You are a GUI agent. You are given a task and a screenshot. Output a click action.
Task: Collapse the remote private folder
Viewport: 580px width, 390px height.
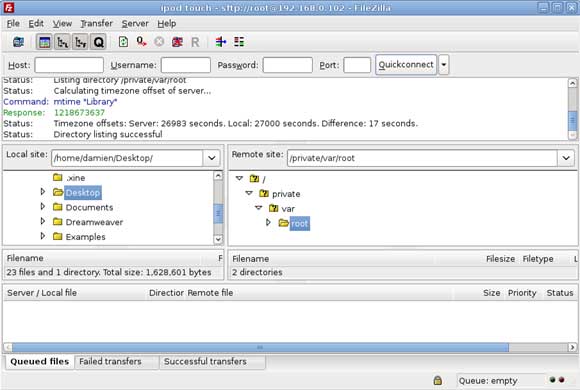pyautogui.click(x=249, y=193)
